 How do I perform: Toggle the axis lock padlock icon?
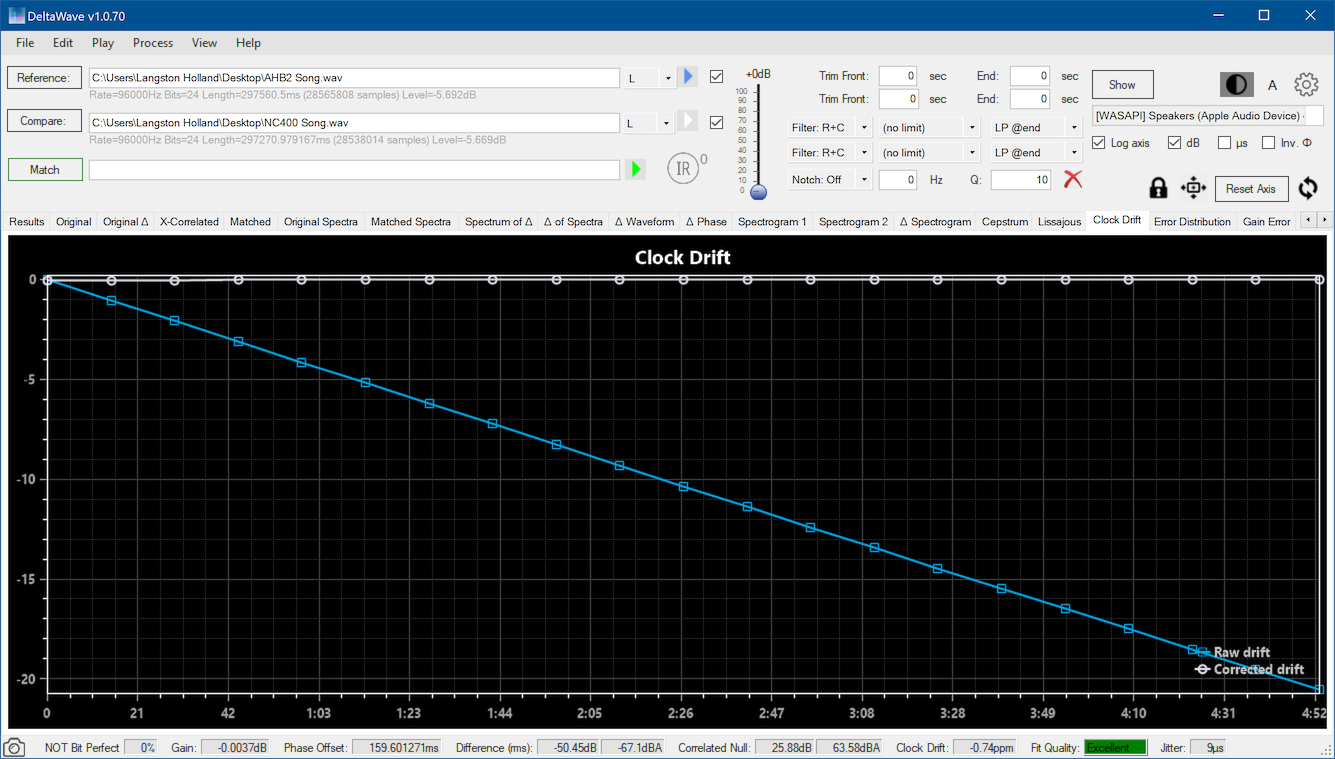click(x=1158, y=188)
